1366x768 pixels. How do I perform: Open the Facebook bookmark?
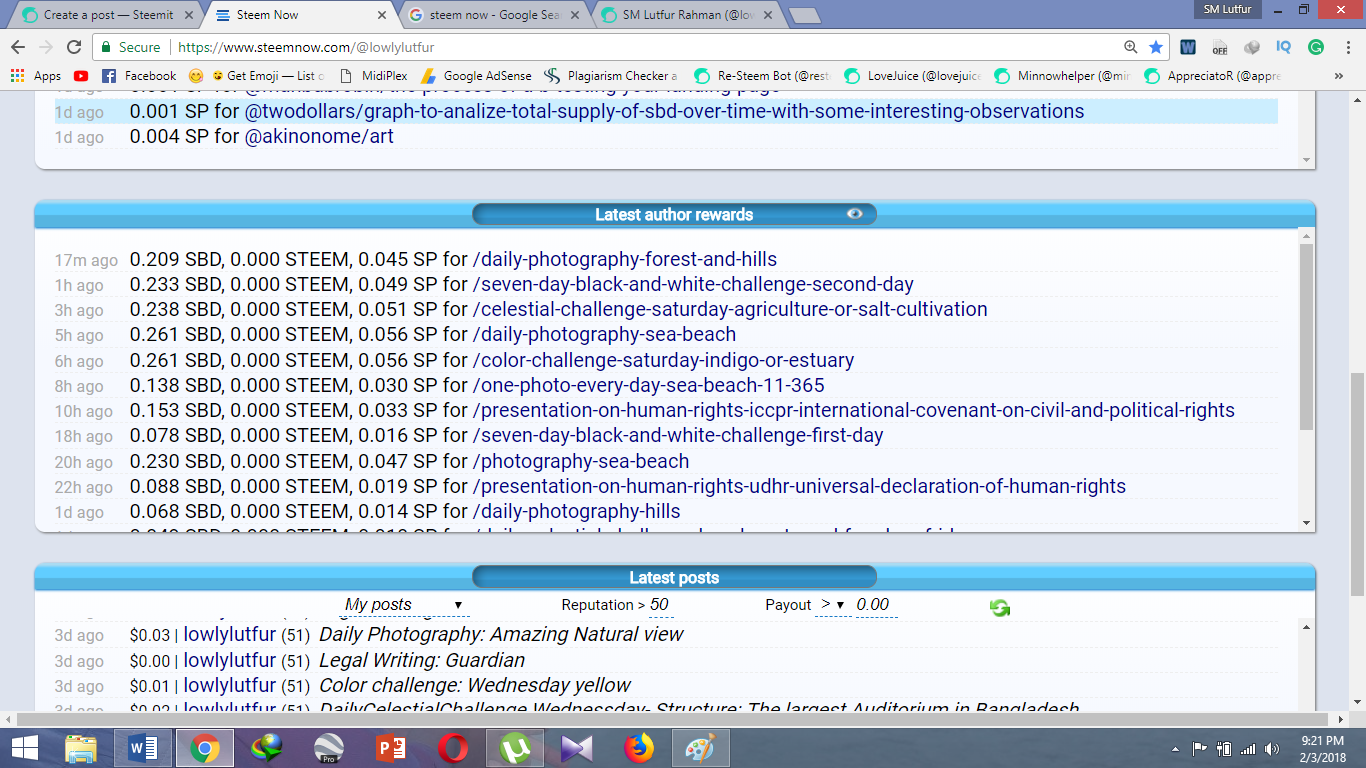[x=139, y=76]
